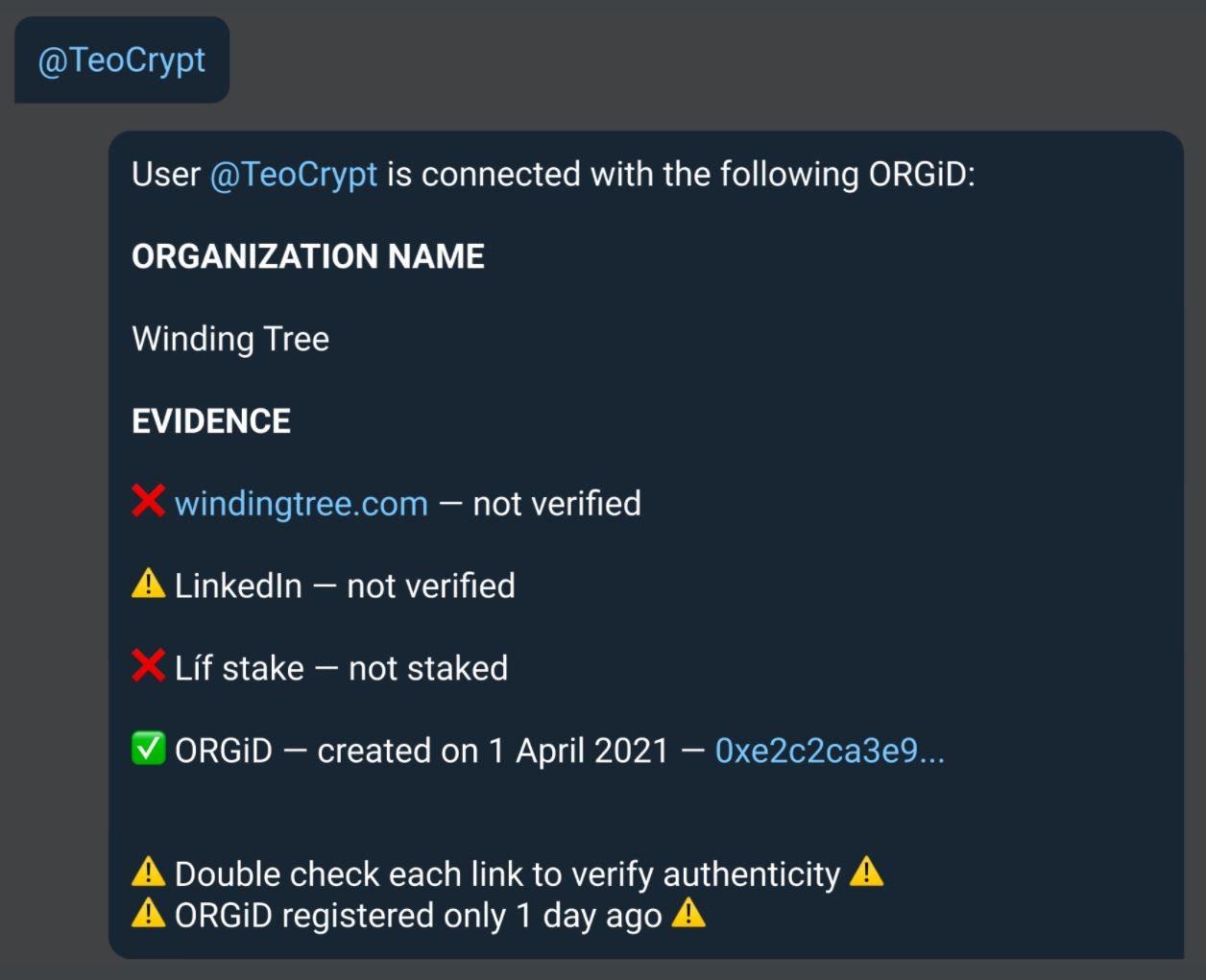This screenshot has height=980, width=1206.
Task: Click the "Líf stake" evidence text
Action: pos(239,669)
